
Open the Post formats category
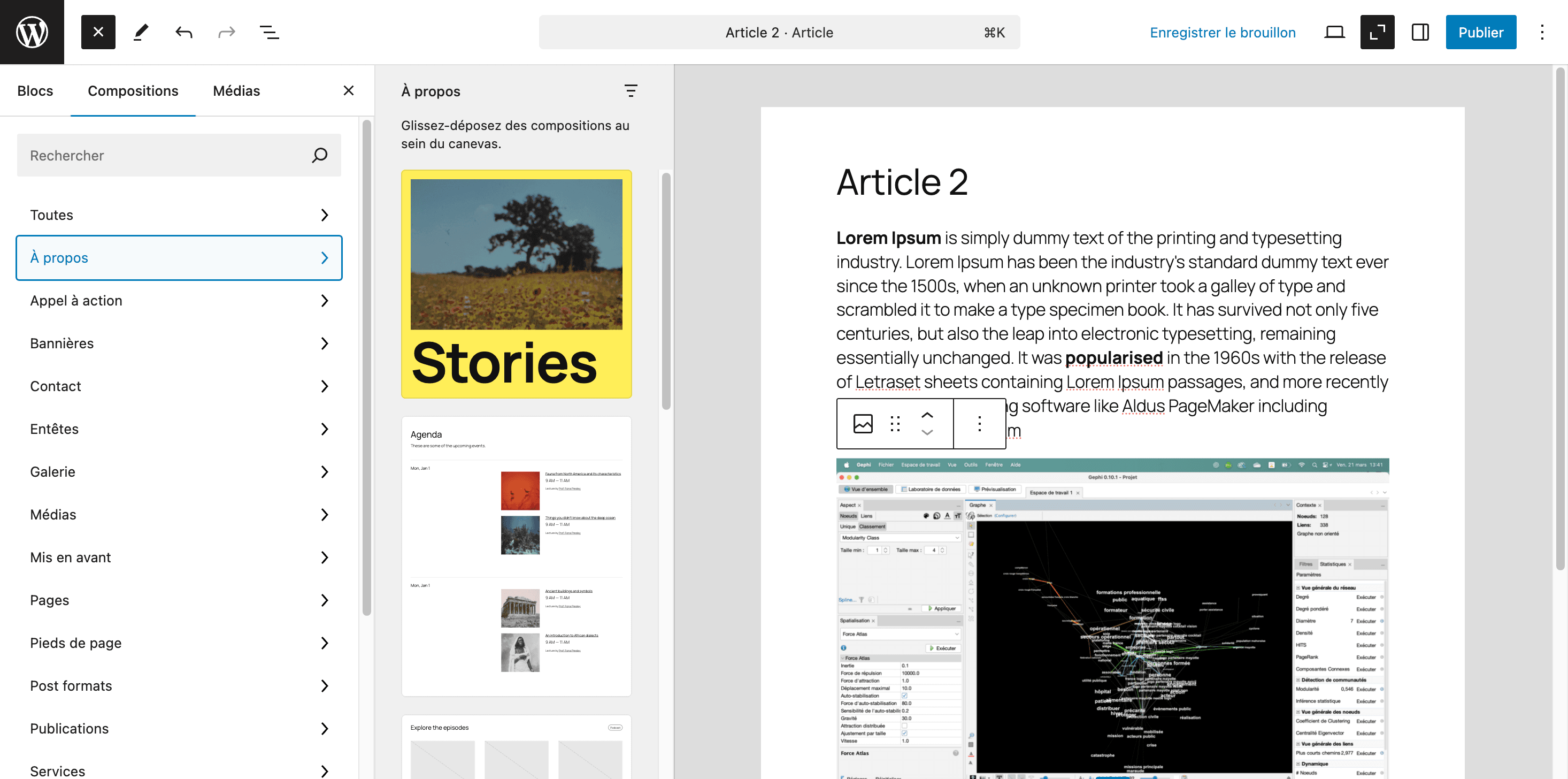(179, 685)
